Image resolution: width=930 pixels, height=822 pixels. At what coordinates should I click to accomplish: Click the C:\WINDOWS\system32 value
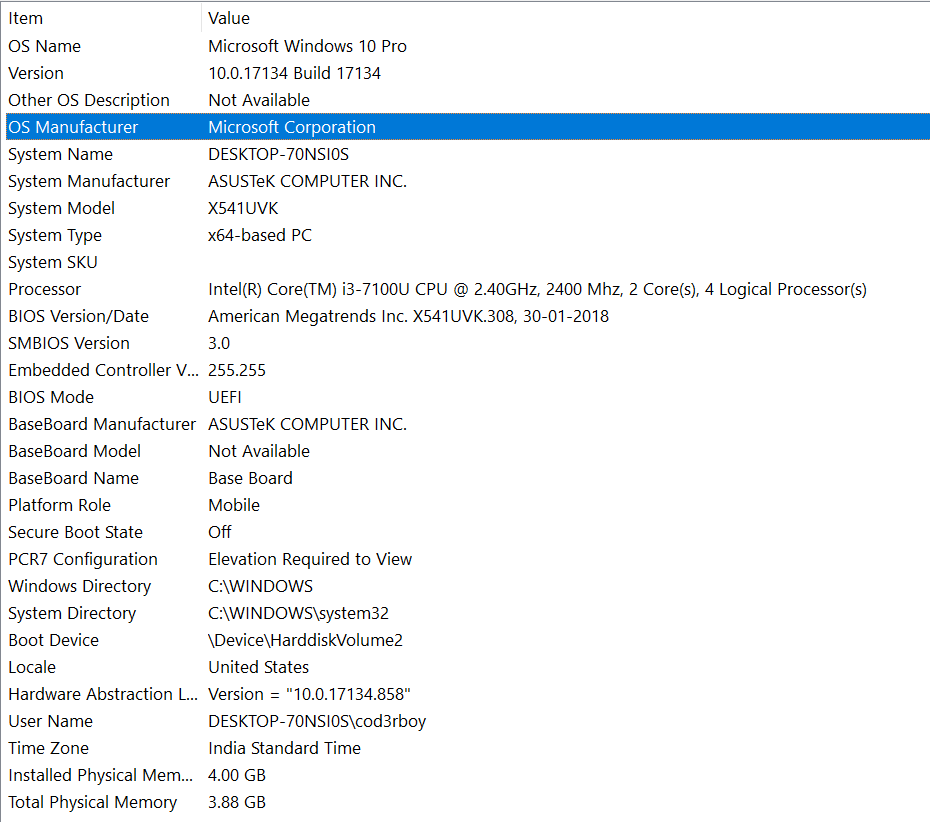tap(298, 613)
